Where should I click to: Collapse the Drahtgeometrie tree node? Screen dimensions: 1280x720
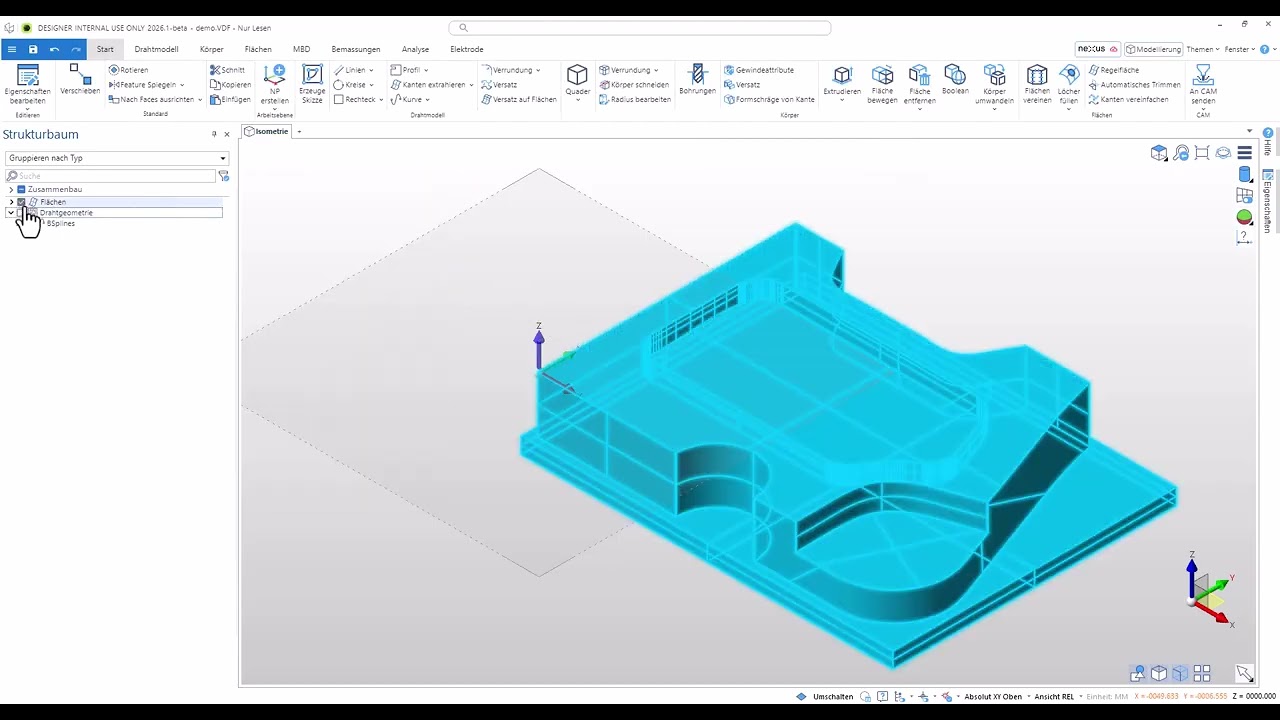pyautogui.click(x=11, y=213)
